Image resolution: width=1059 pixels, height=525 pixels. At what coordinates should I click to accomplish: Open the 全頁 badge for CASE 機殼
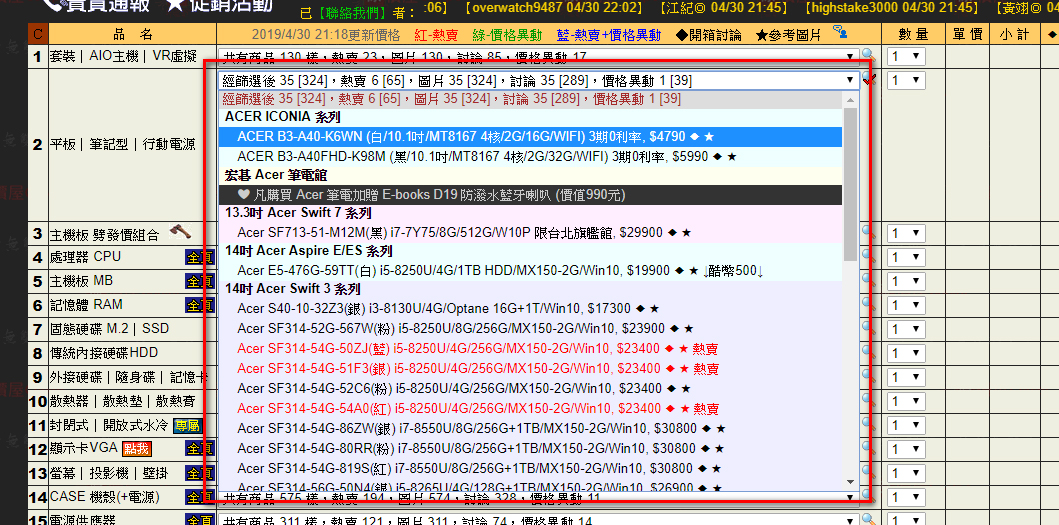(x=199, y=498)
